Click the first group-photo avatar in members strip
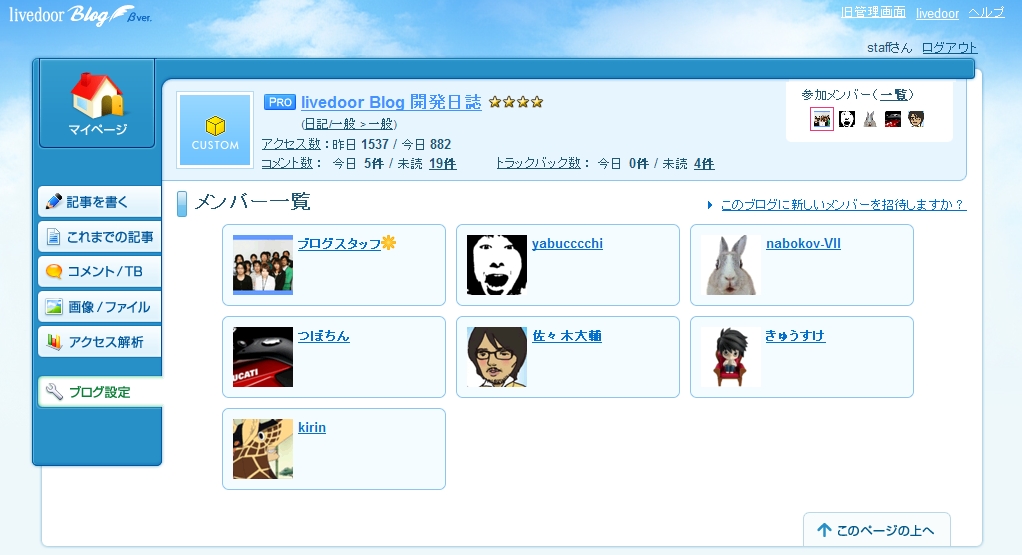Viewport: 1022px width, 555px height. pyautogui.click(x=822, y=119)
